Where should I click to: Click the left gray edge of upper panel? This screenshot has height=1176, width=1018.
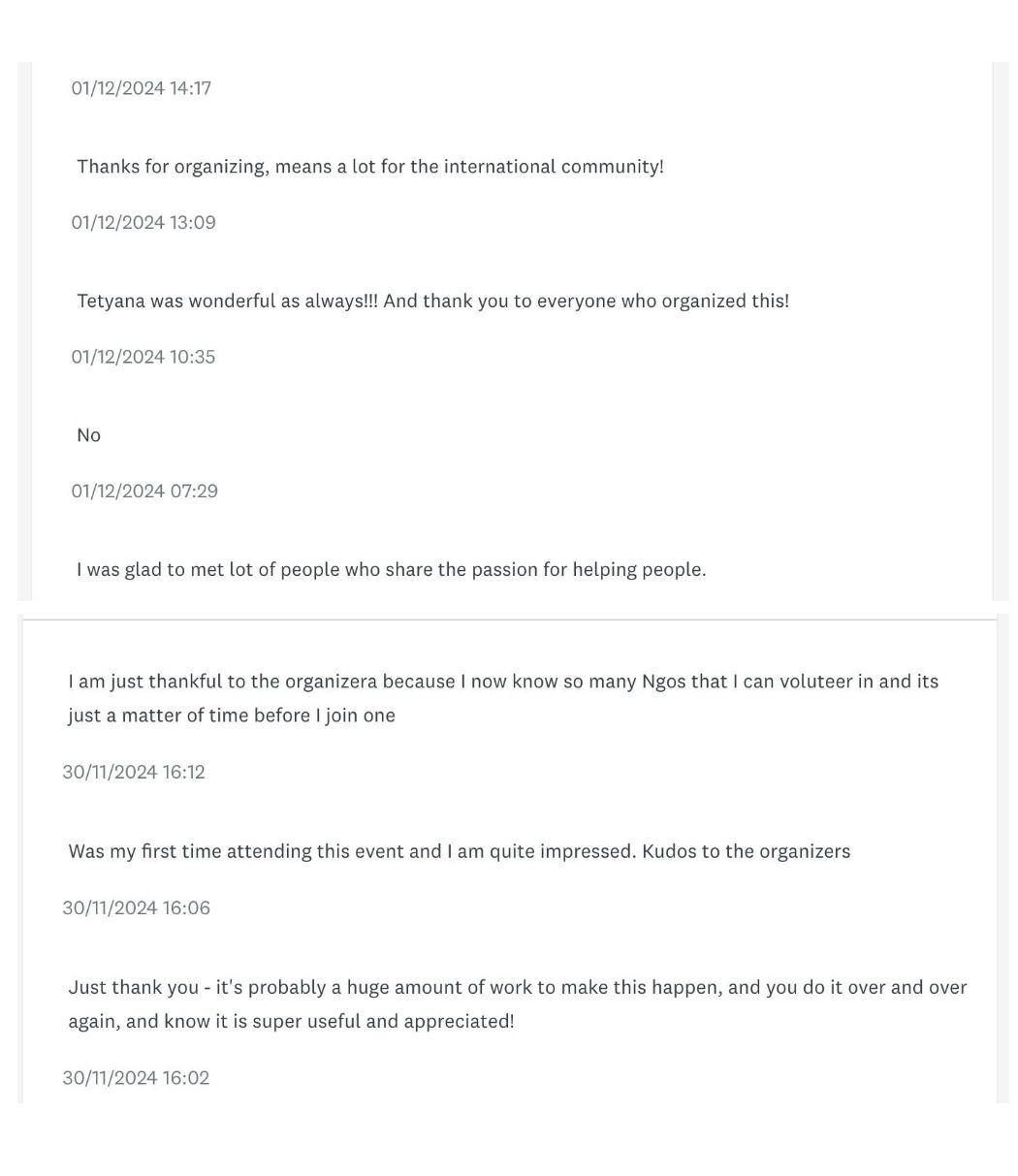point(24,330)
